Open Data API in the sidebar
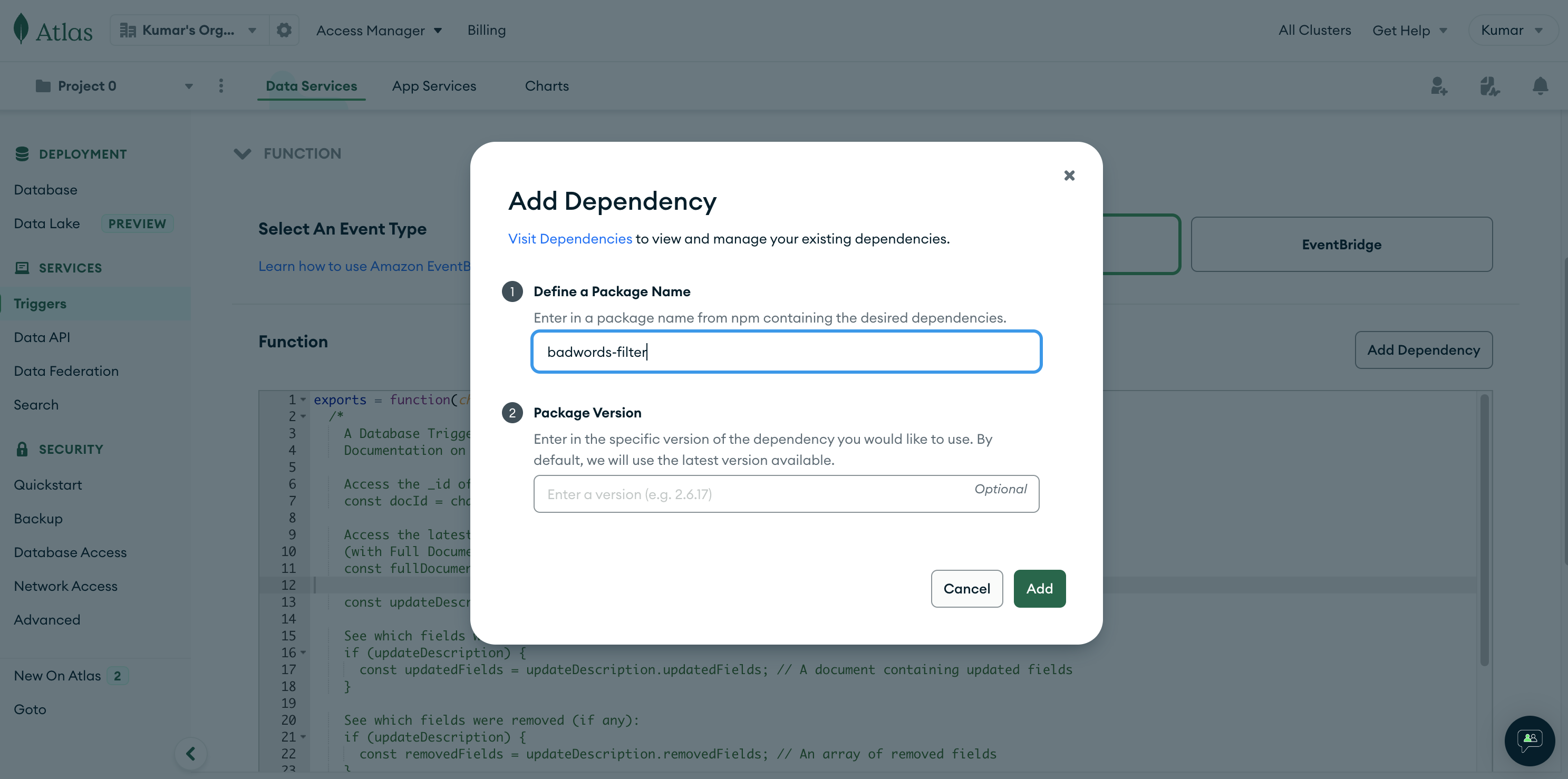This screenshot has width=1568, height=779. click(x=42, y=337)
